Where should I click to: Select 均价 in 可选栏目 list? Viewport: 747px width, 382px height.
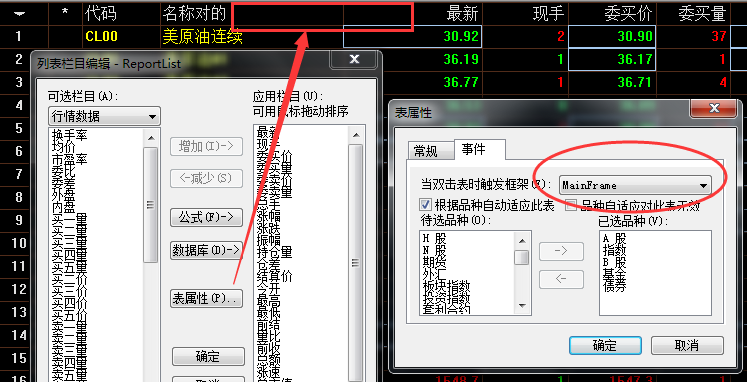tap(63, 148)
